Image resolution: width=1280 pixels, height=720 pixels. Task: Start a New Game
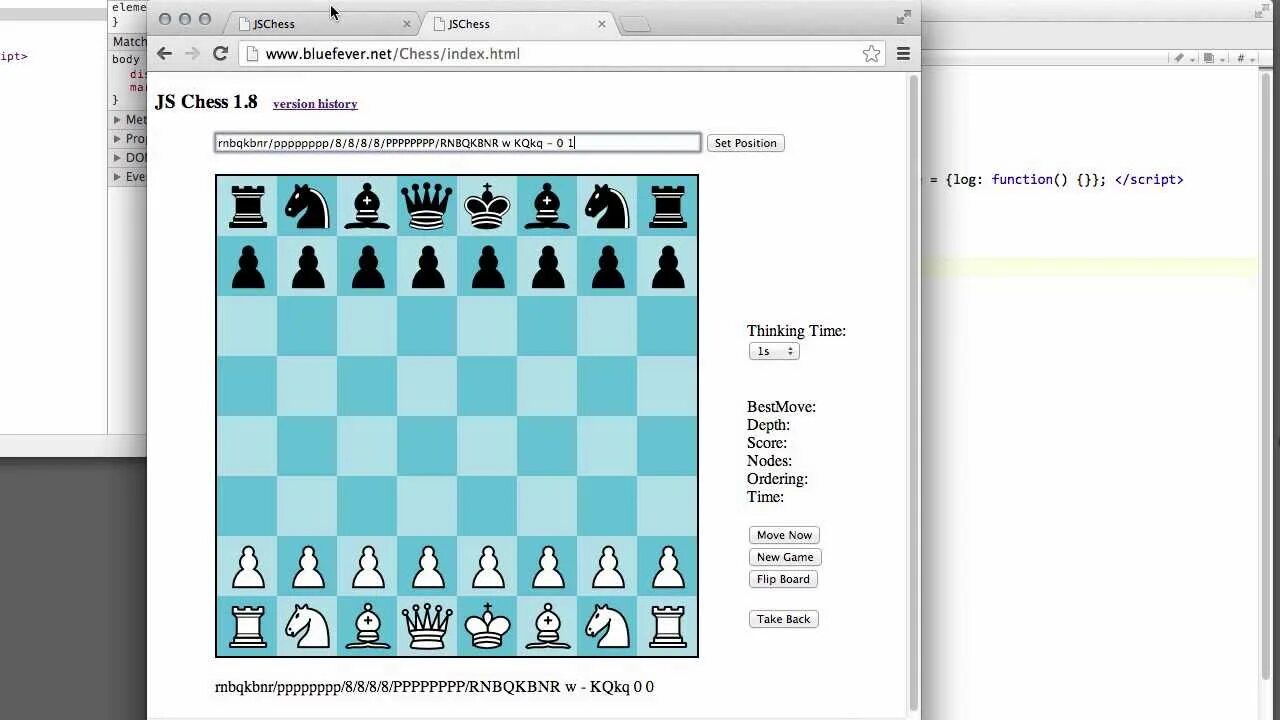point(785,557)
